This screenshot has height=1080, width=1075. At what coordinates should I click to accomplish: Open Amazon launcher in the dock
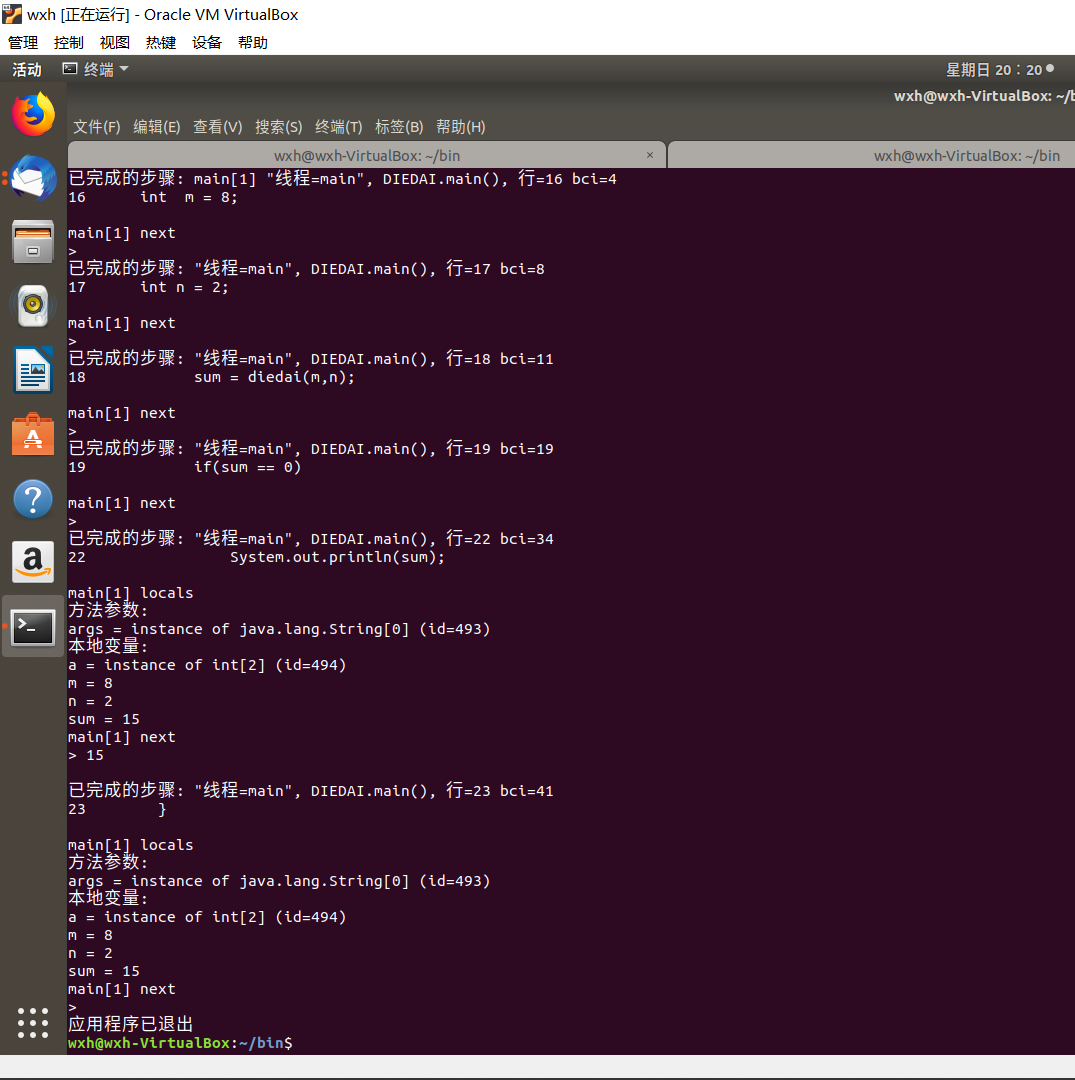[33, 562]
